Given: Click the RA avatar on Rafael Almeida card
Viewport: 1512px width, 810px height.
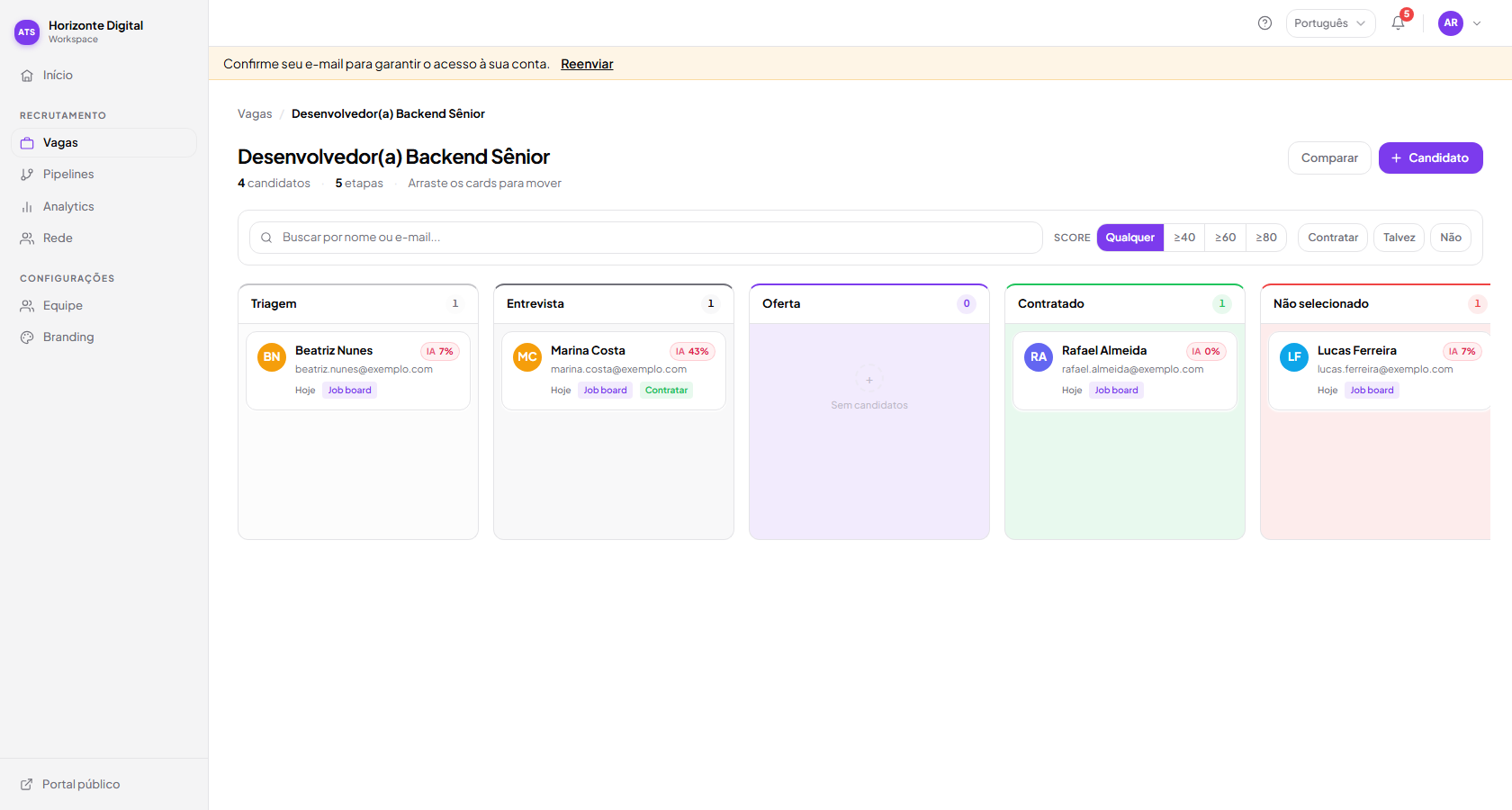Looking at the screenshot, I should point(1039,356).
